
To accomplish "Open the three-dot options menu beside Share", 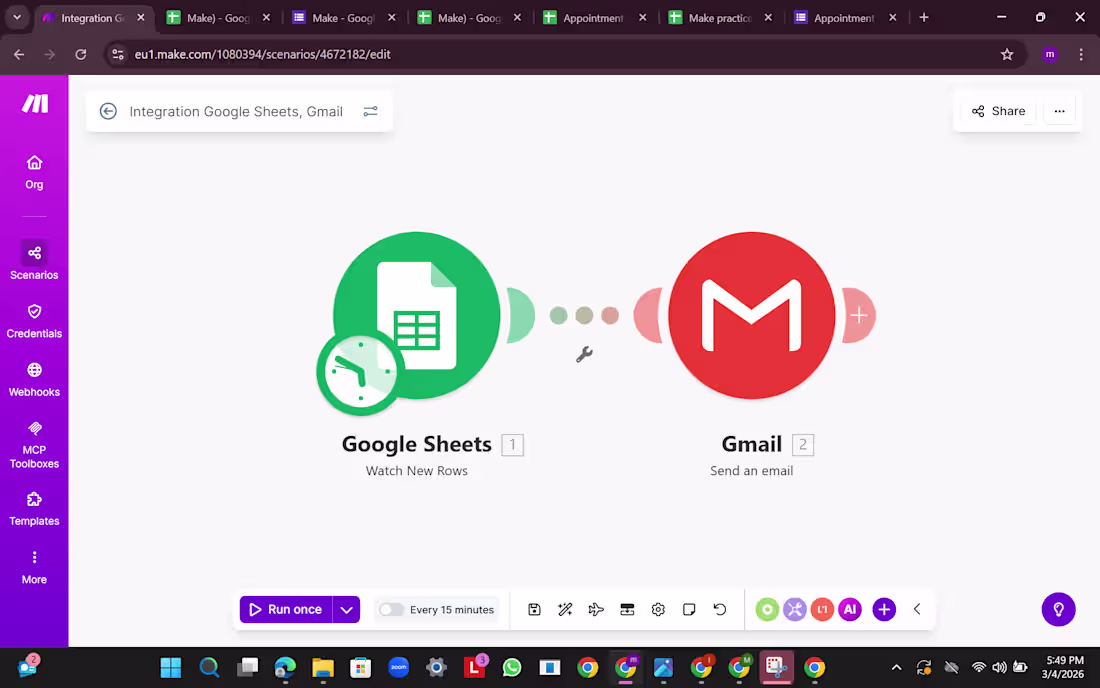I will coord(1059,111).
